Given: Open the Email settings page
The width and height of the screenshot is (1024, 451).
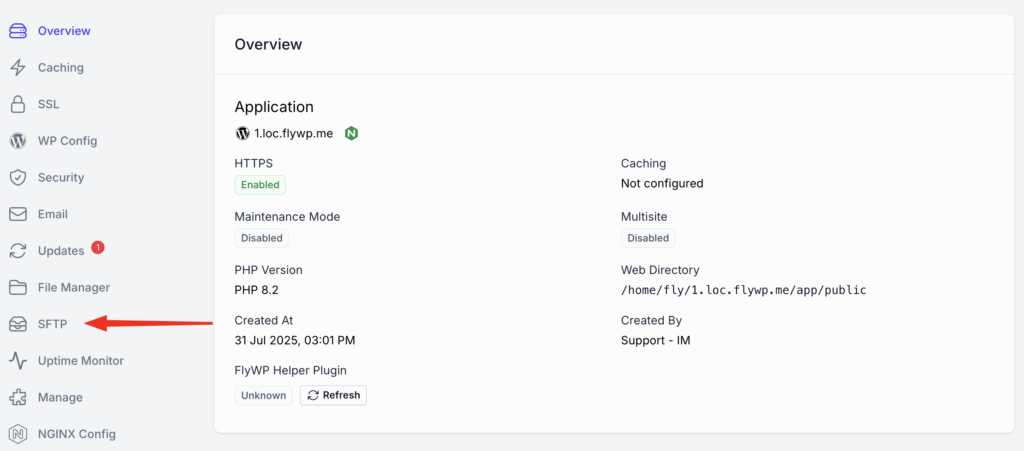Looking at the screenshot, I should [53, 214].
